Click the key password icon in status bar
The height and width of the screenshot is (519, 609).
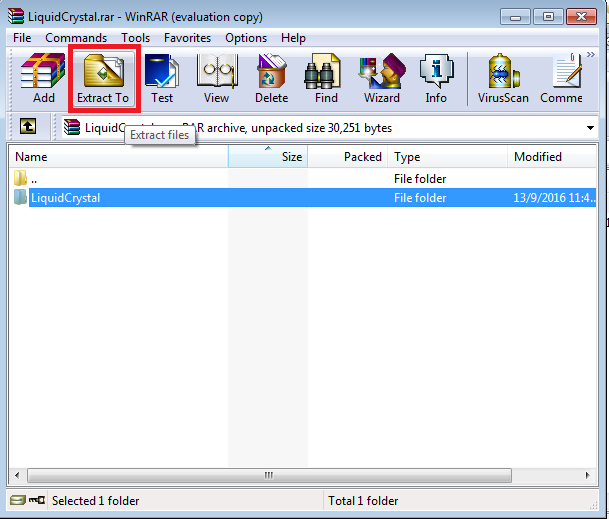point(37,500)
